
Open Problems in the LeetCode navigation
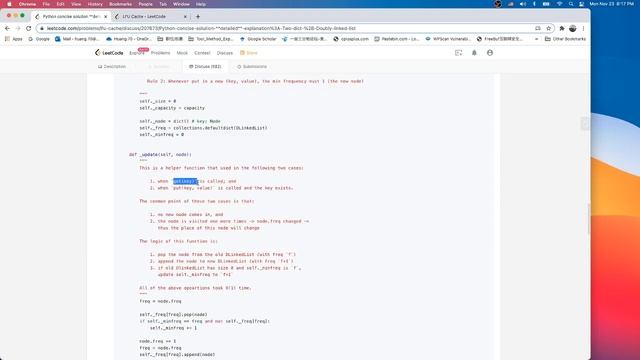(160, 53)
